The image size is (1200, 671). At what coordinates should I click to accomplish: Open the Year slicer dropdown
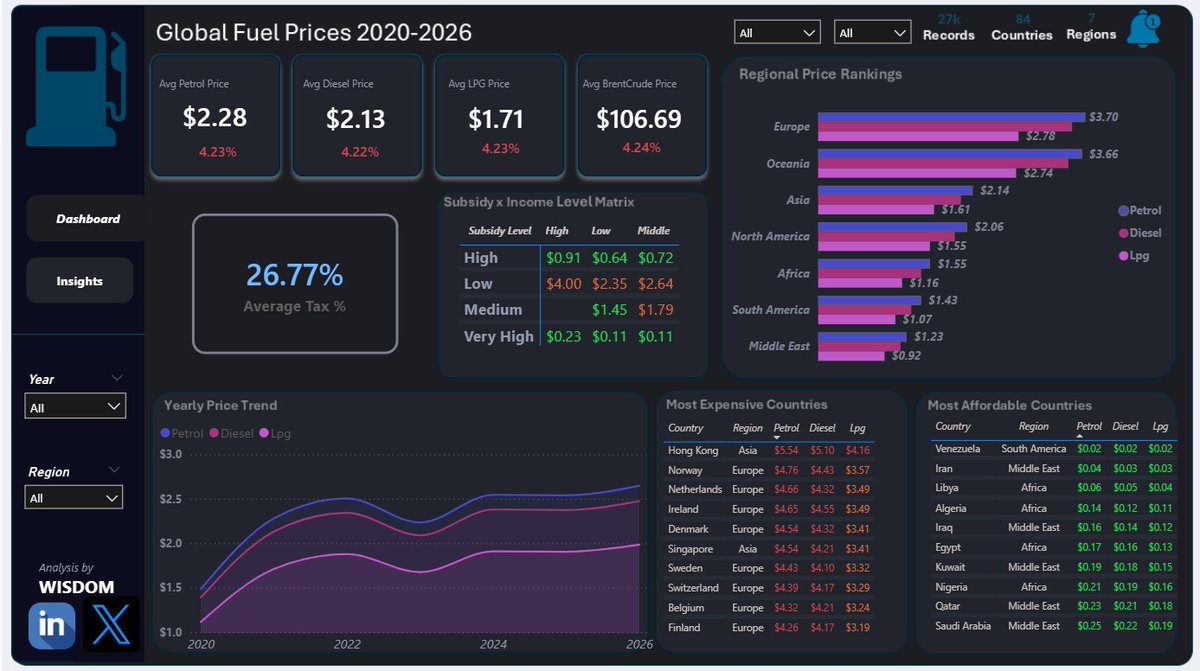tap(75, 407)
